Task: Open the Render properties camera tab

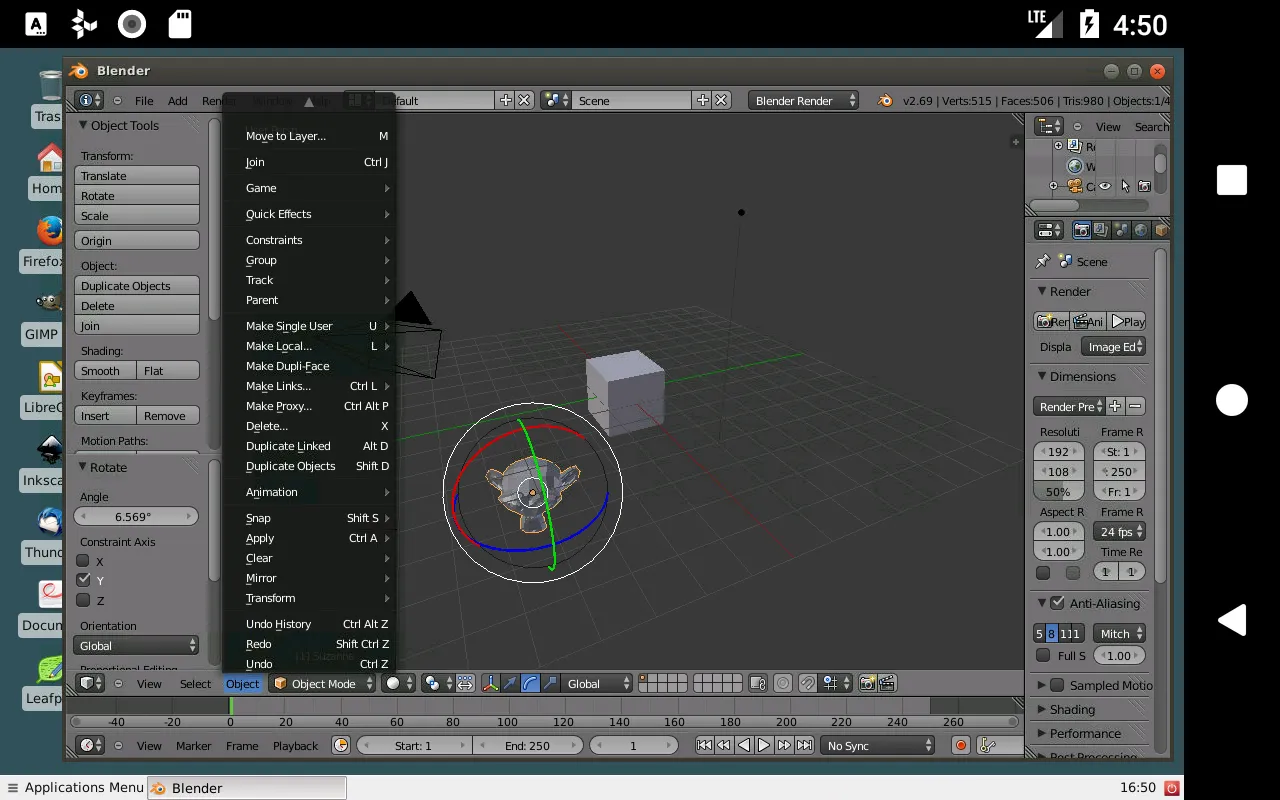Action: click(x=1081, y=230)
